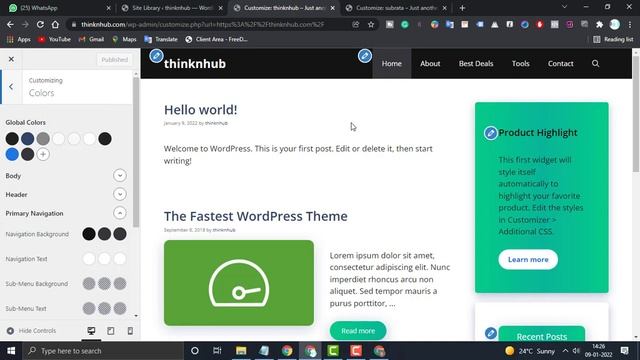The image size is (640, 360).
Task: Click the speedometer post thumbnail
Action: pyautogui.click(x=239, y=283)
